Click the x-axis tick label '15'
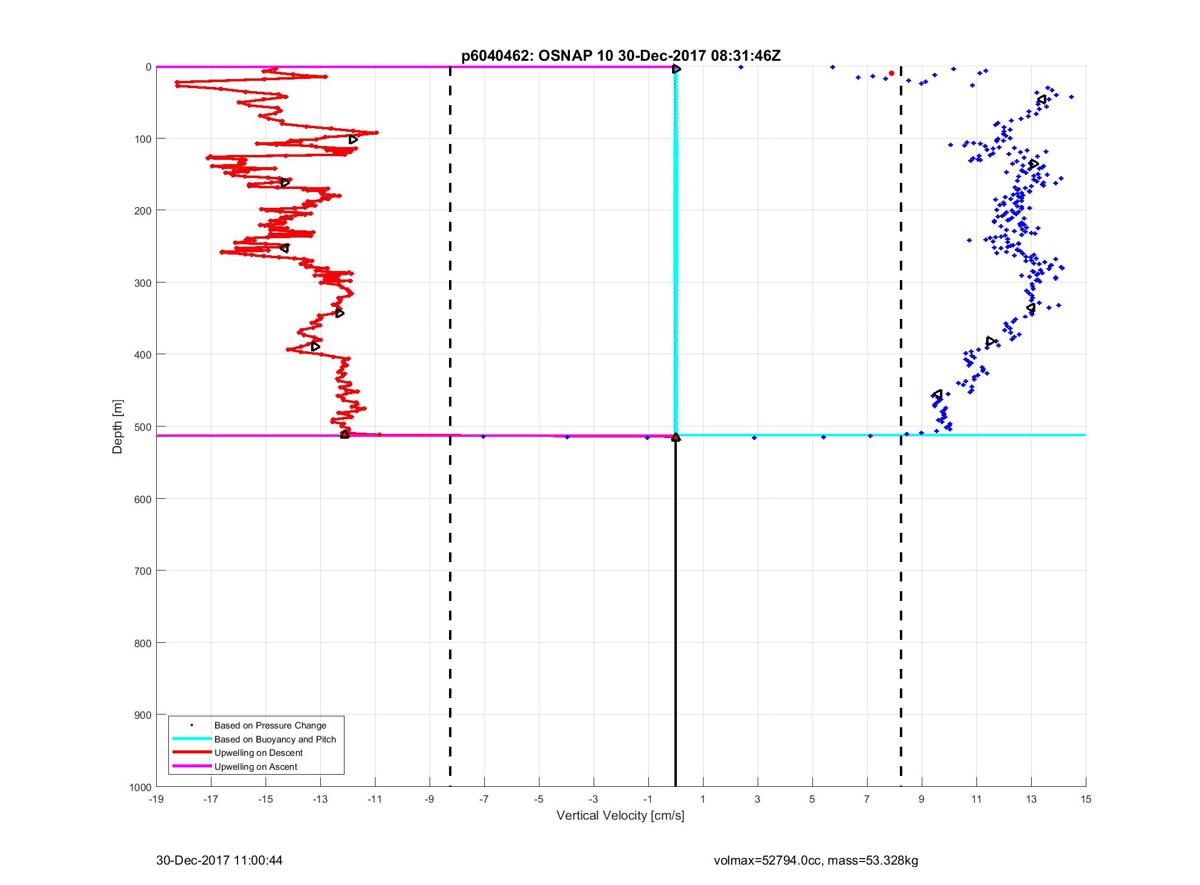Screen dimensions: 1200x885 (1086, 799)
